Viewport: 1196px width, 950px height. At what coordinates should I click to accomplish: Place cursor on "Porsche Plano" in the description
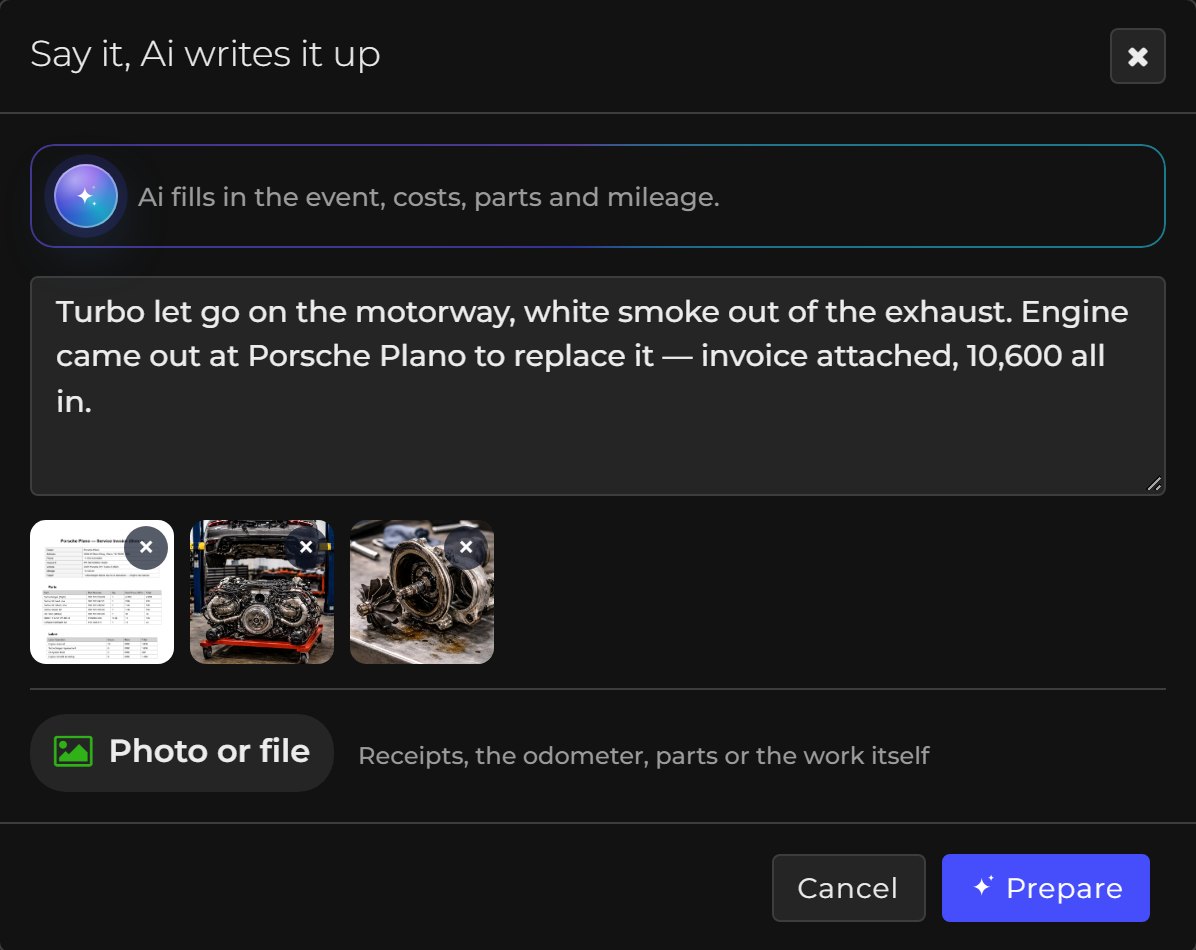click(357, 356)
